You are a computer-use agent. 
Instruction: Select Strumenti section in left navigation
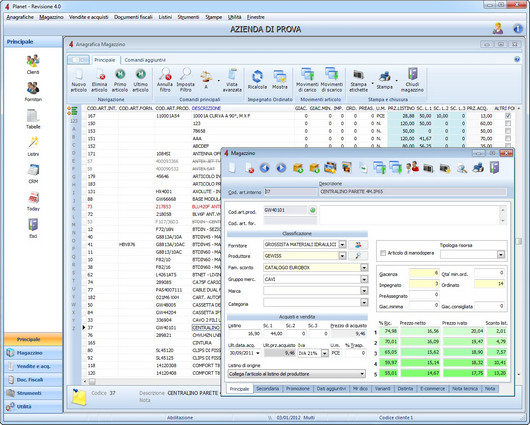tap(33, 393)
